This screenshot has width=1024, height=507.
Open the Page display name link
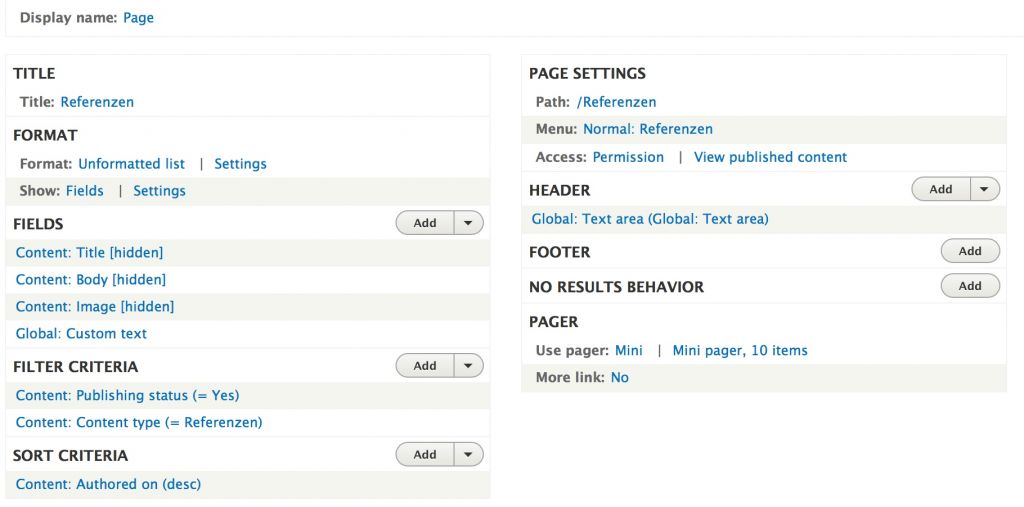138,18
